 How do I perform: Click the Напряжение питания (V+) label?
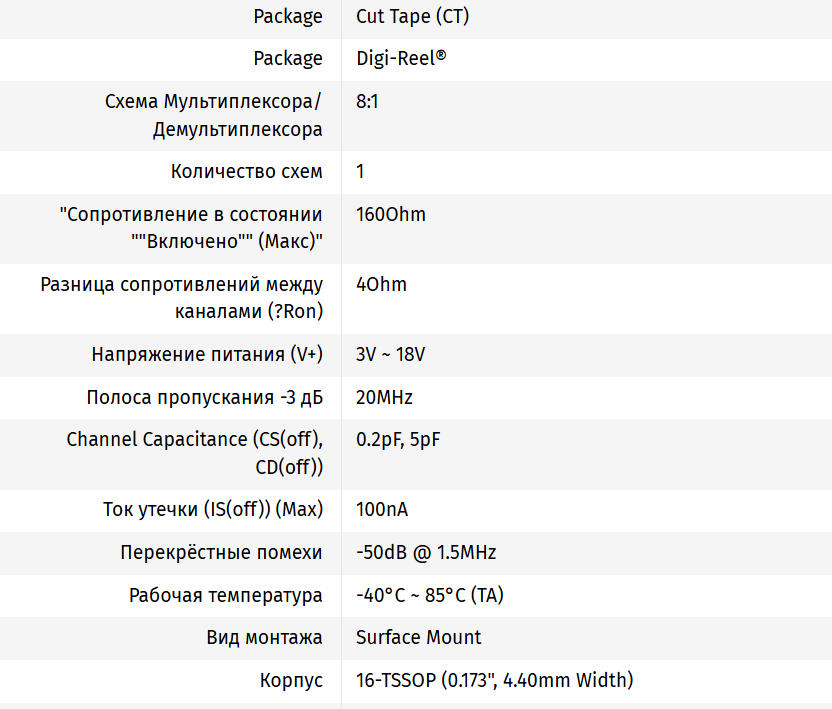point(207,354)
